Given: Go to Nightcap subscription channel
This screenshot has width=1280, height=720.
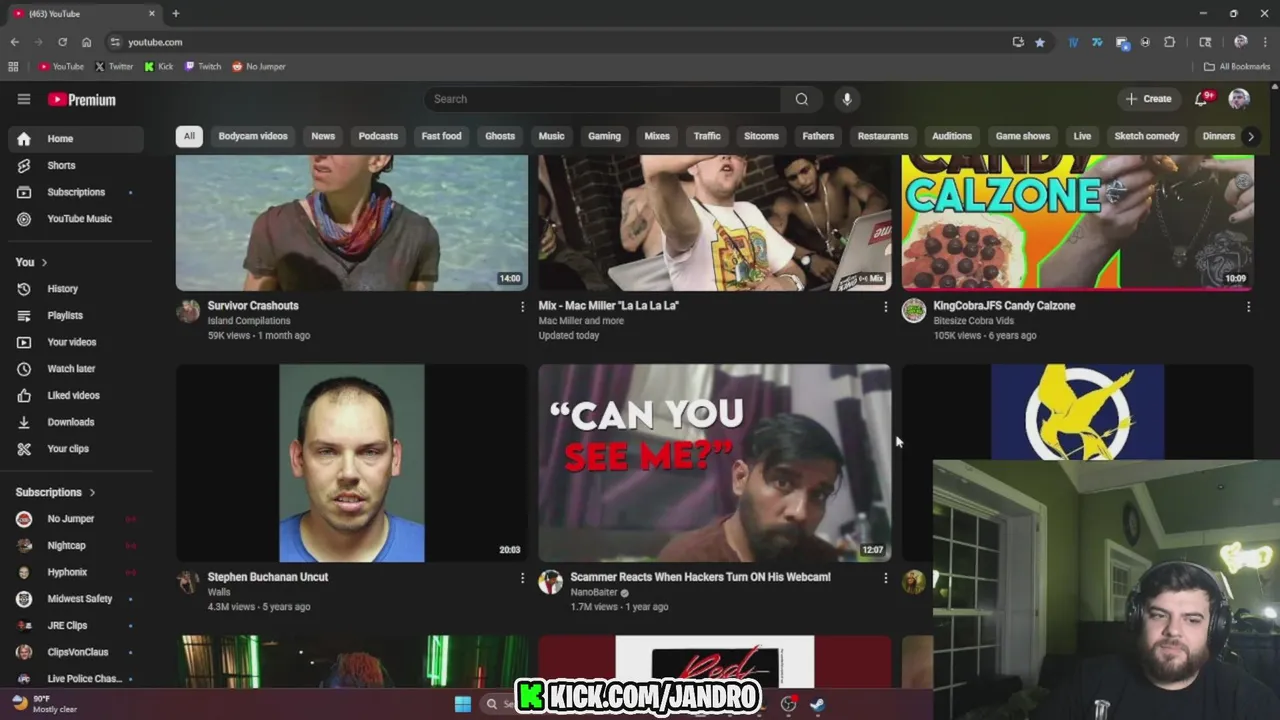Looking at the screenshot, I should [x=66, y=546].
